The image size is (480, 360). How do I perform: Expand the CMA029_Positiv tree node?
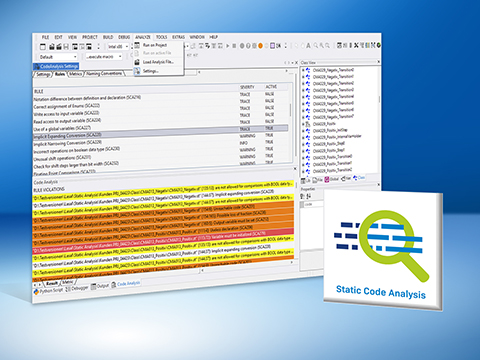tap(303, 124)
